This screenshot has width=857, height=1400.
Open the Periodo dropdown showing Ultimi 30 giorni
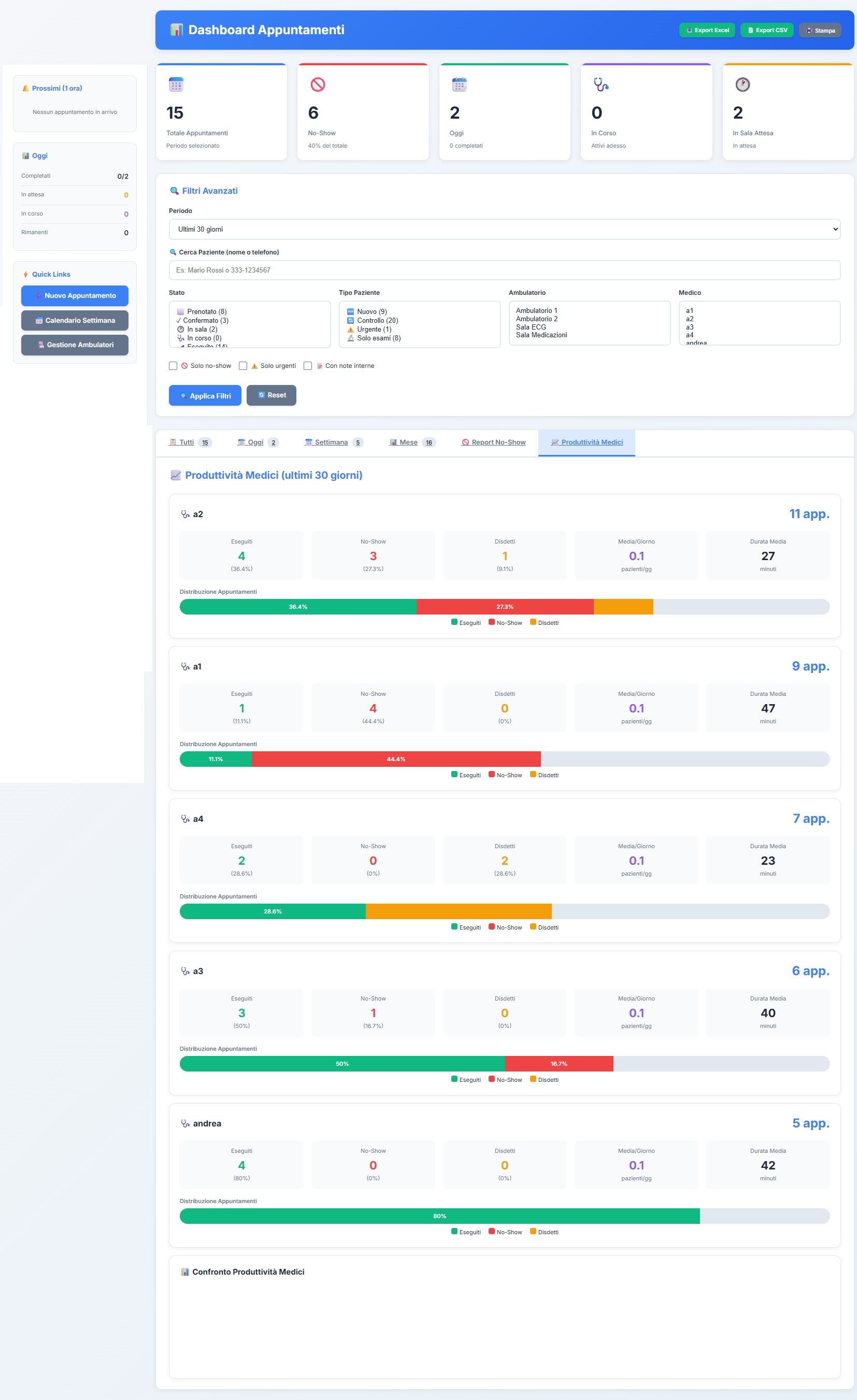[x=504, y=230]
